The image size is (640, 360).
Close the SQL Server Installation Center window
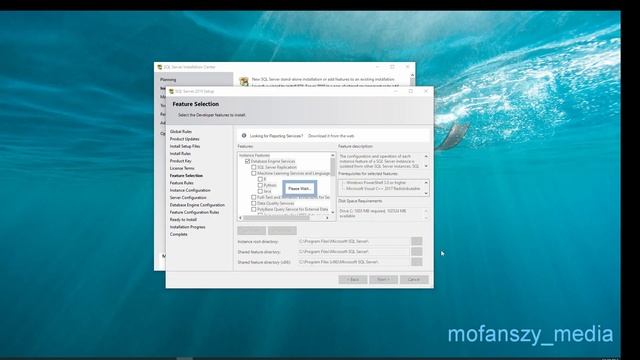407,67
